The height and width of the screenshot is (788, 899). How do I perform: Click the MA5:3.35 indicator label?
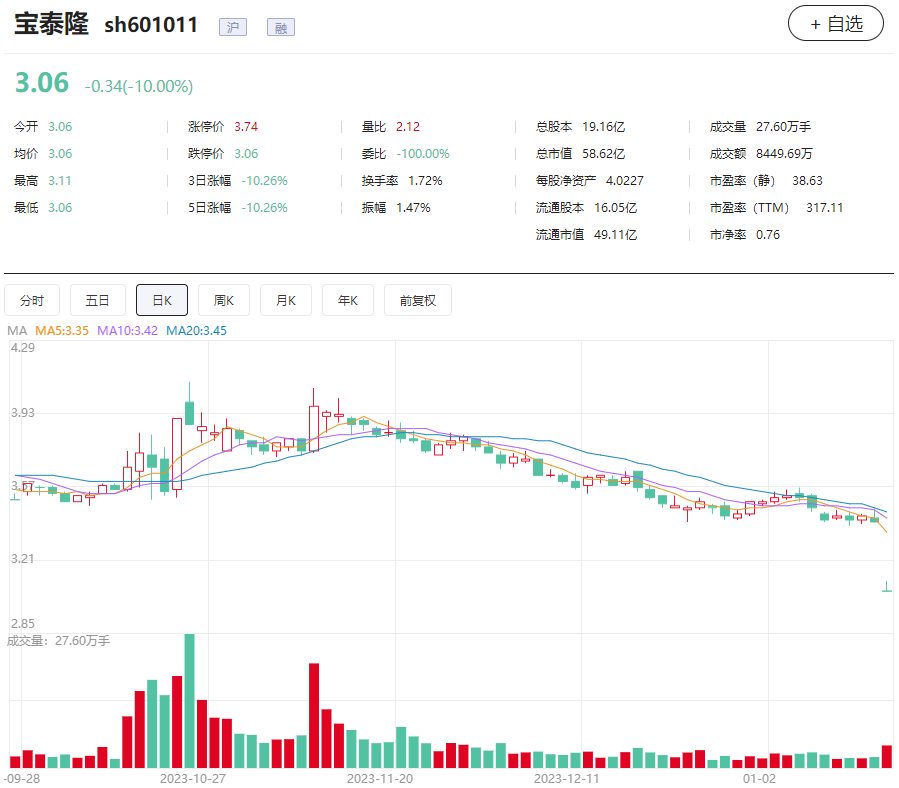62,331
